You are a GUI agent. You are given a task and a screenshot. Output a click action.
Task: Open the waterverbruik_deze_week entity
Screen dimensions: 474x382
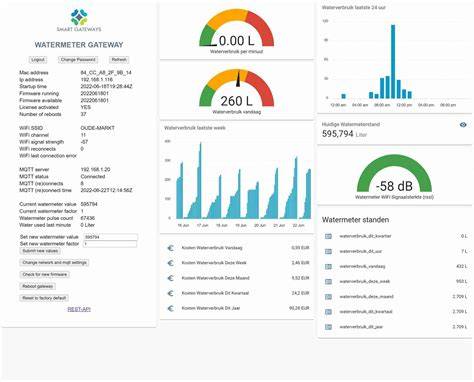pos(396,282)
